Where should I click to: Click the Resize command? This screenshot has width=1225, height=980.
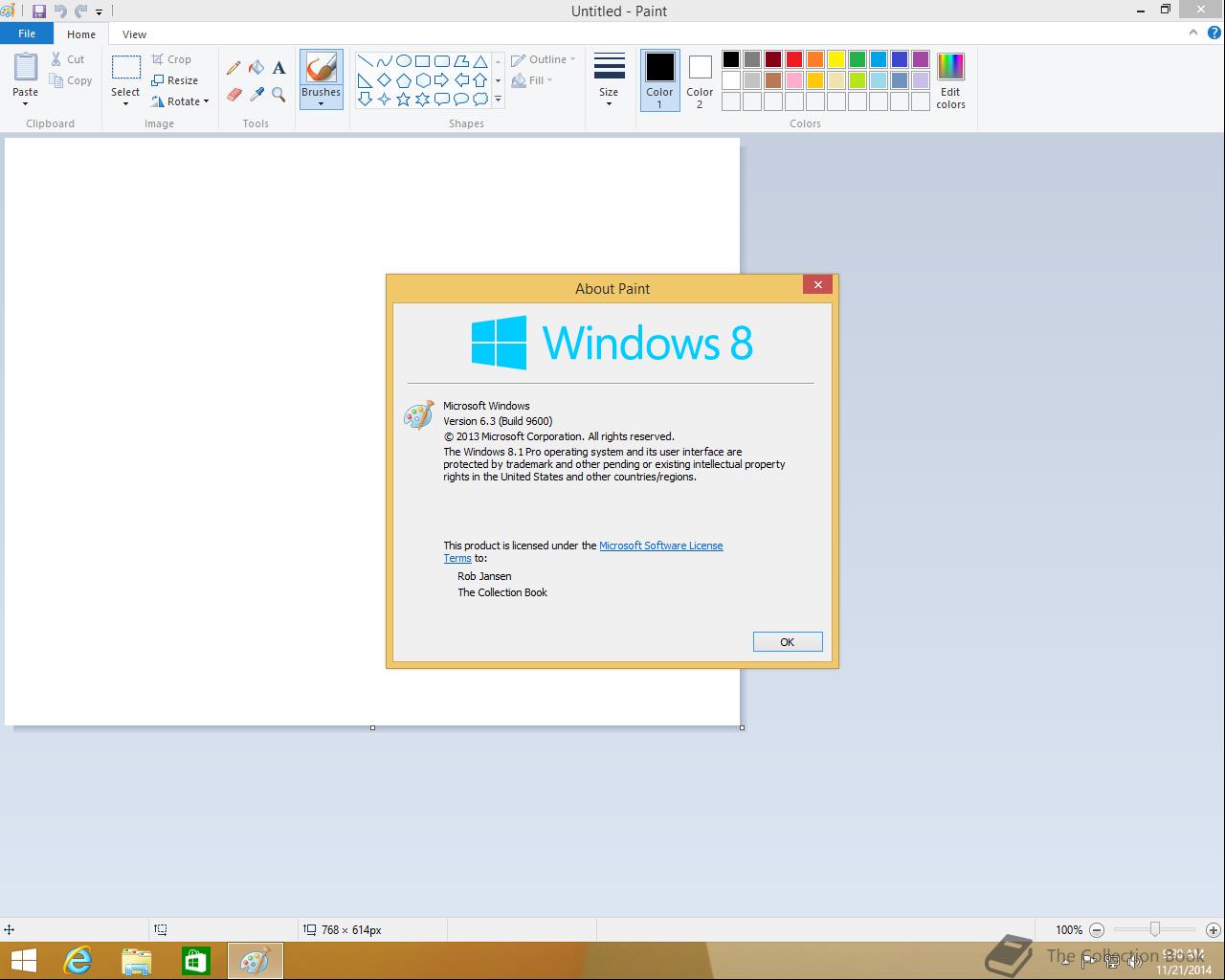point(174,80)
